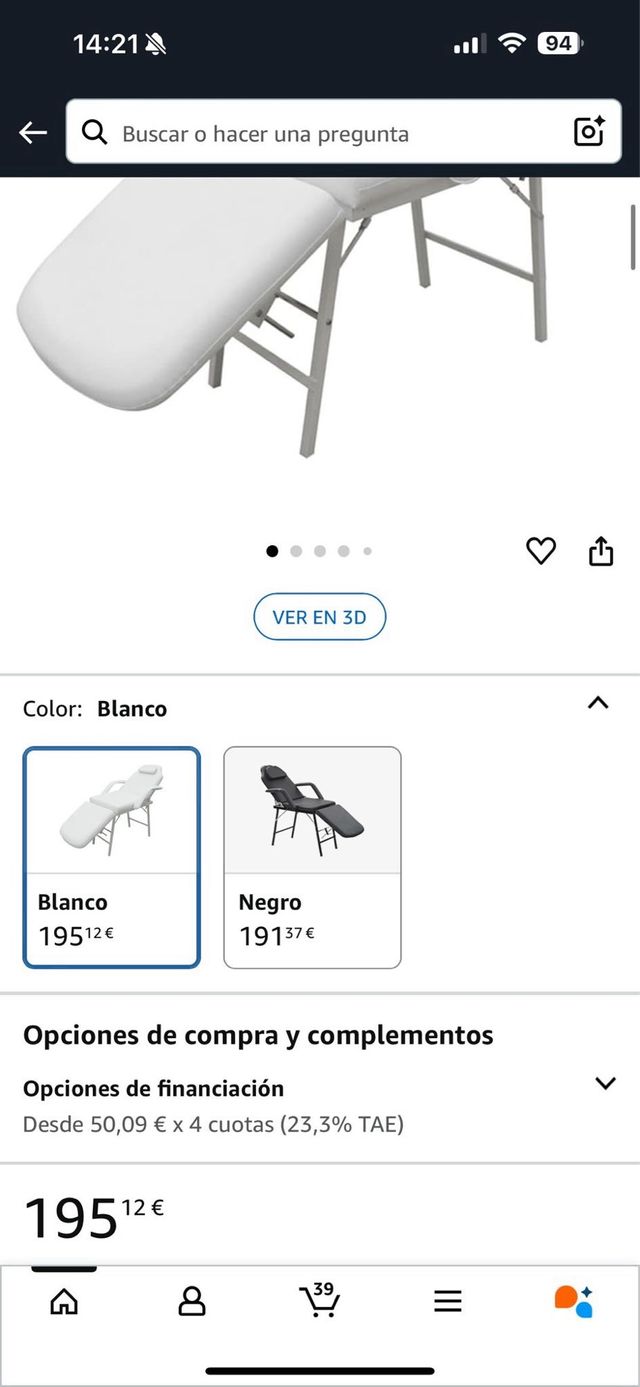This screenshot has height=1387, width=640.
Task: Expand Opciones de financiación details
Action: (x=605, y=1082)
